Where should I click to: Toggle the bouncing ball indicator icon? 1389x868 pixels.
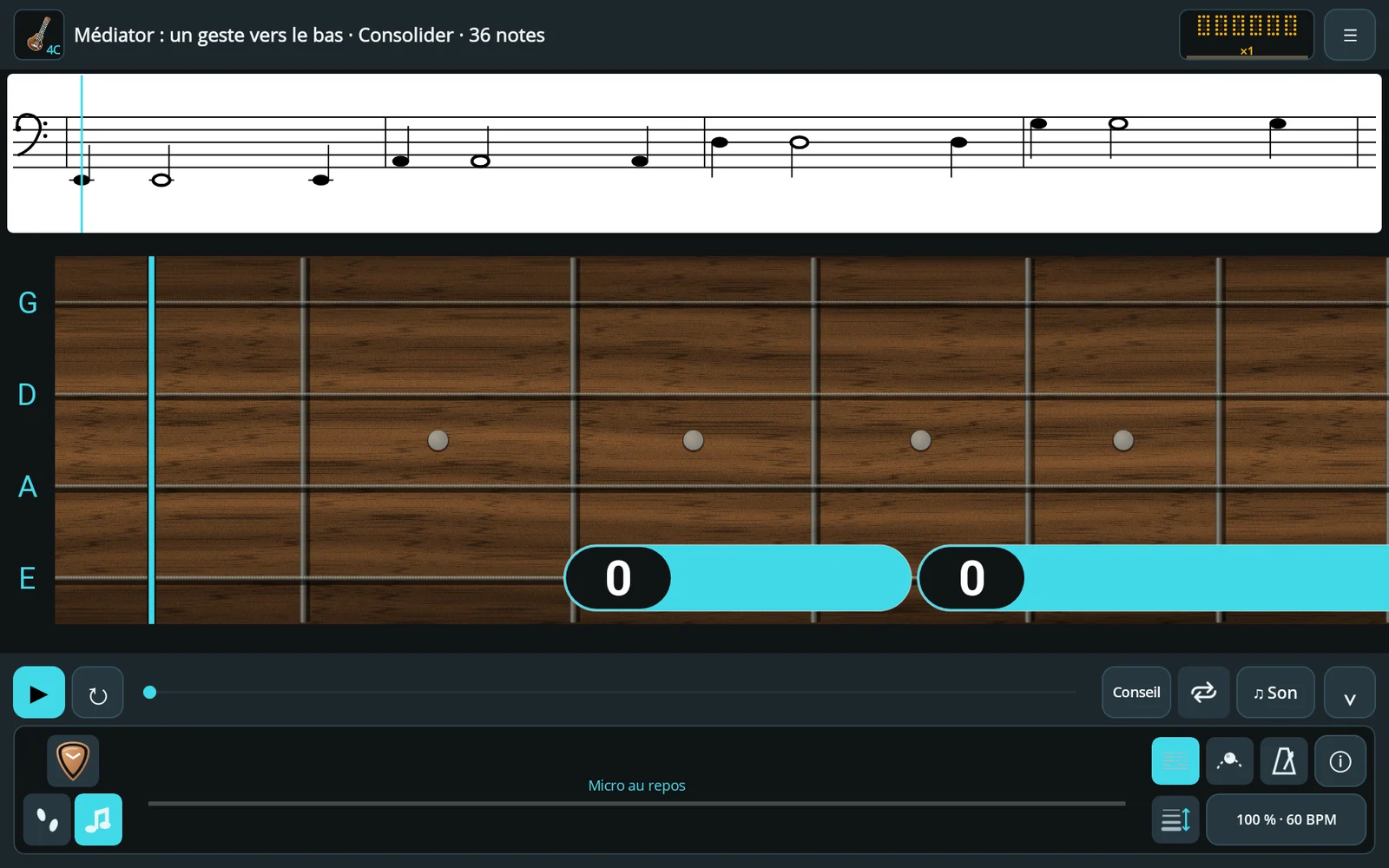pyautogui.click(x=1229, y=761)
